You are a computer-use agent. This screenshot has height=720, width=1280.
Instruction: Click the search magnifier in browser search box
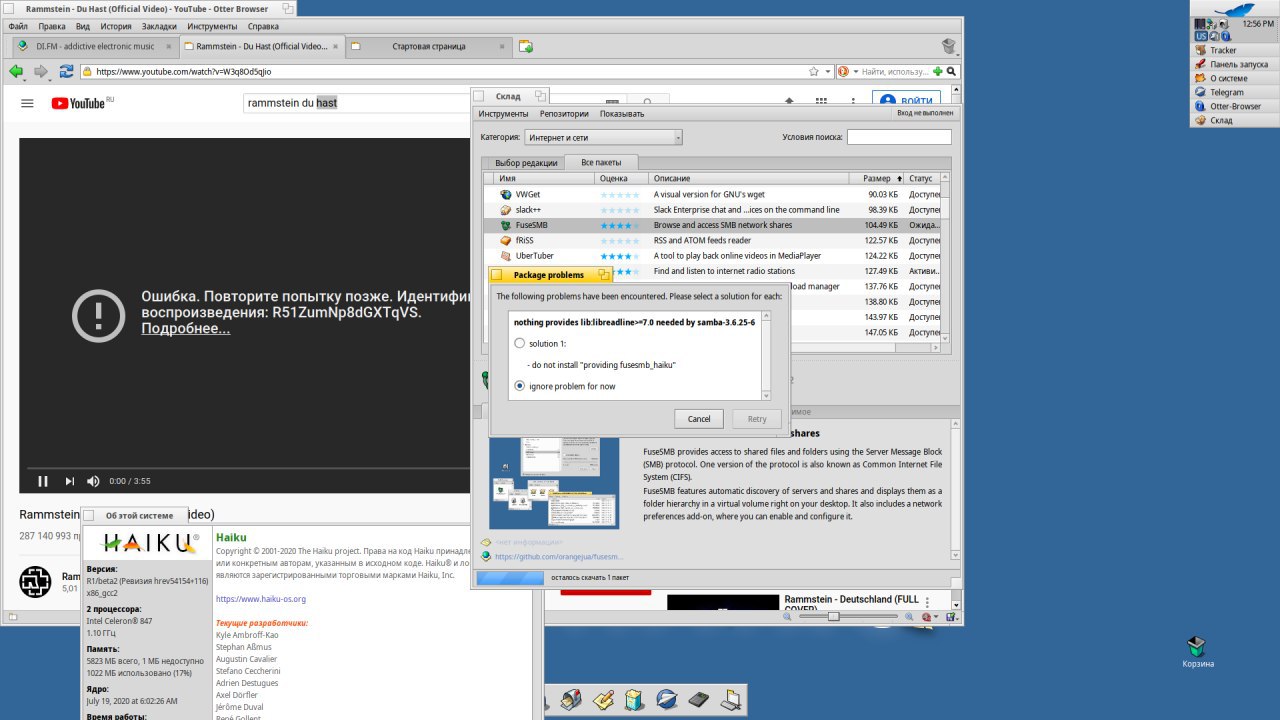tap(953, 71)
